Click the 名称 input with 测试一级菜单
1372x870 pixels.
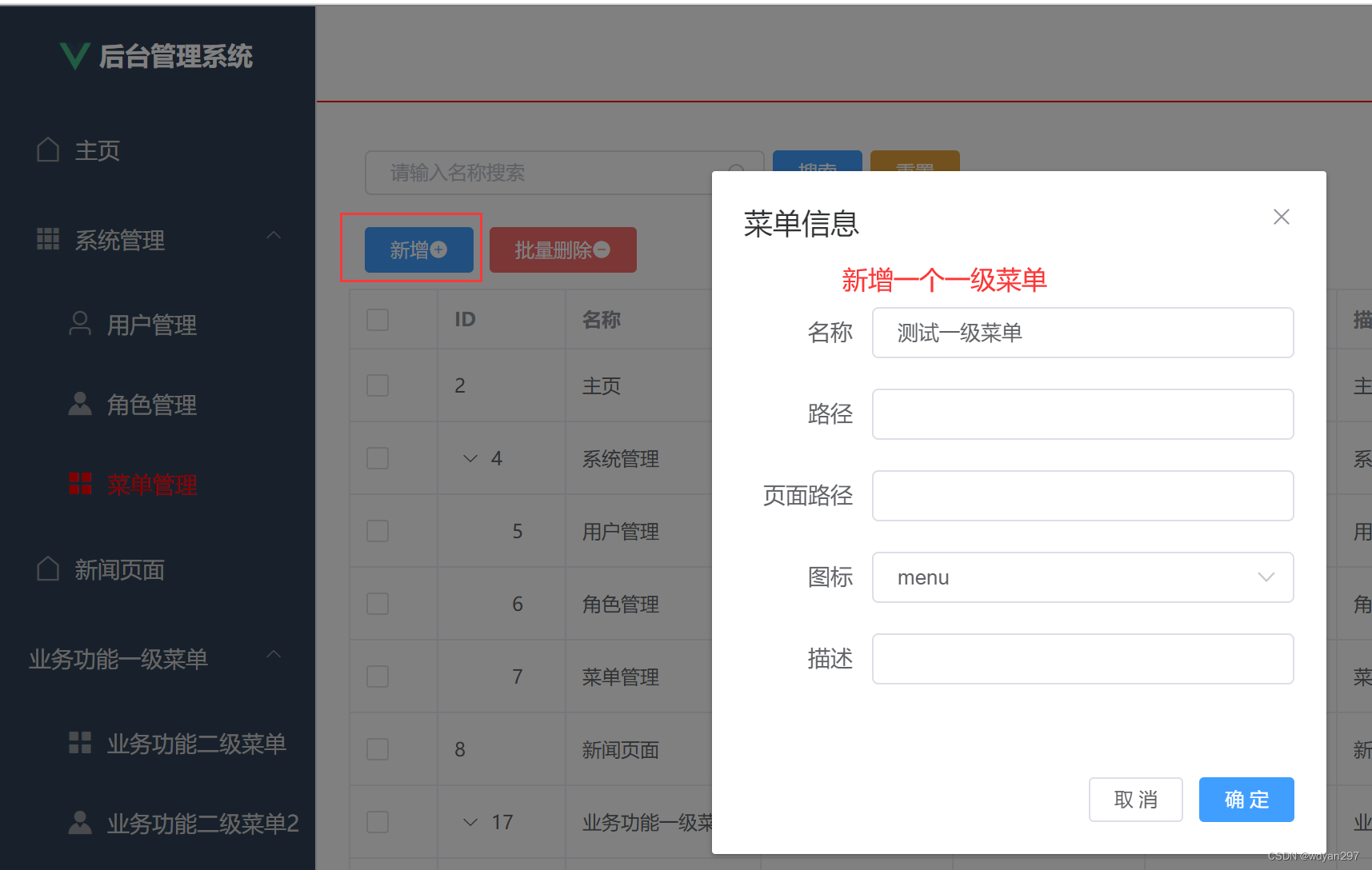[x=1082, y=333]
